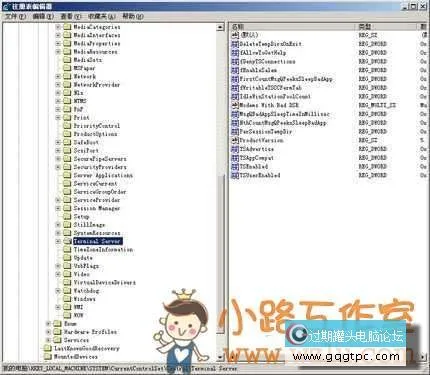Select the fWritableTSCCPermTab value name
This screenshot has height=375, width=430.
point(271,87)
